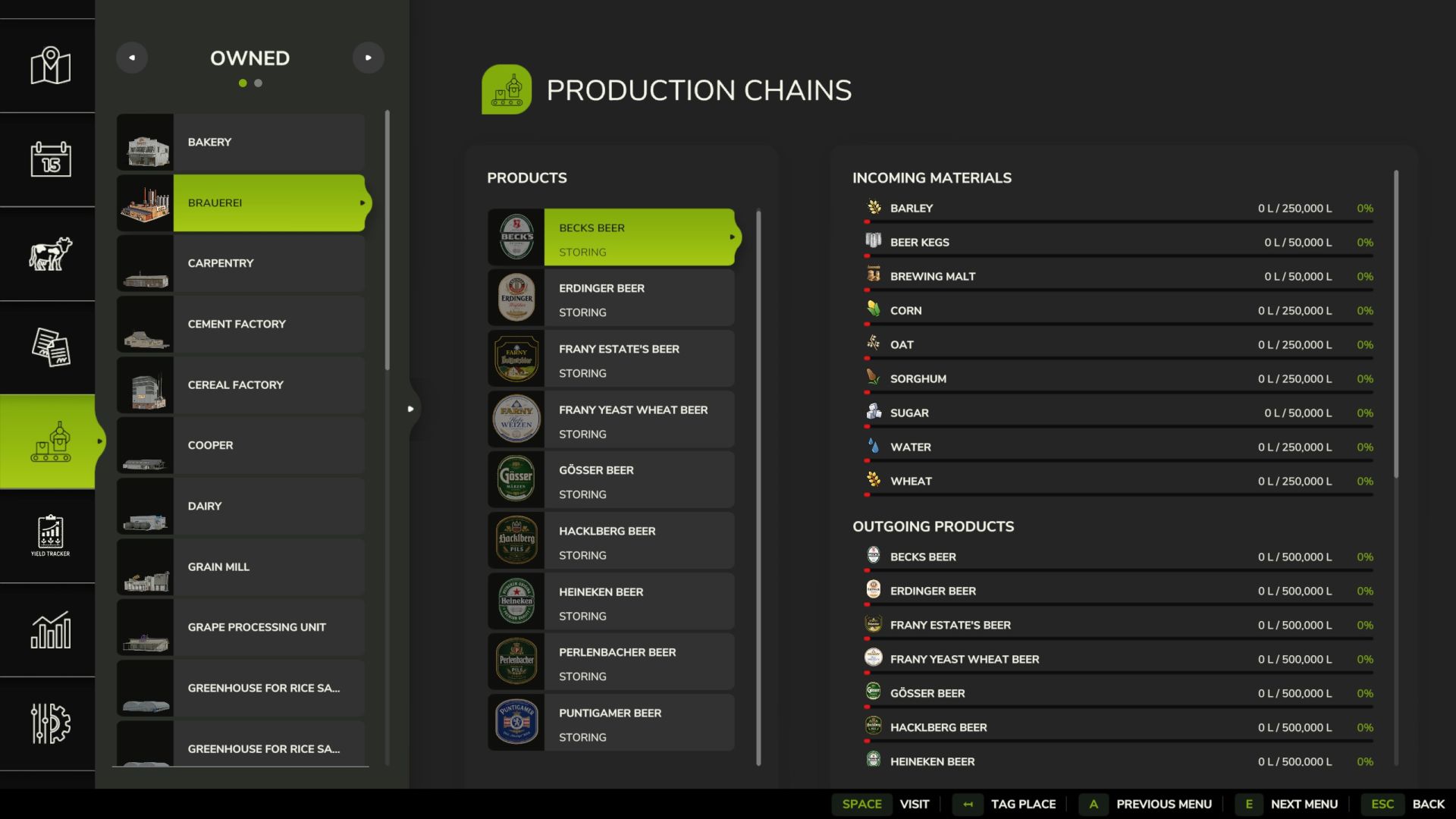Open the settings sliders gear icon
The image size is (1456, 819).
coord(50,723)
